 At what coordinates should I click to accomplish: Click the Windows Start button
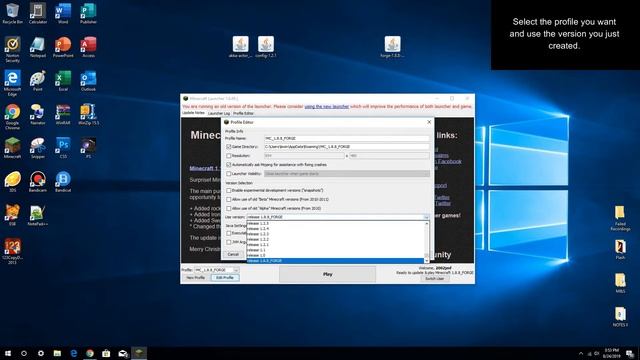[8, 353]
